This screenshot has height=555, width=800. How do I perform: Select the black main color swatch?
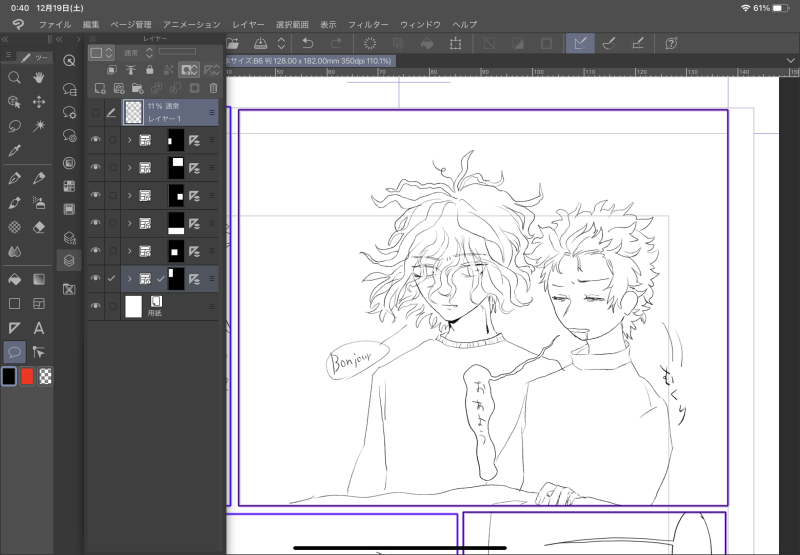9,376
